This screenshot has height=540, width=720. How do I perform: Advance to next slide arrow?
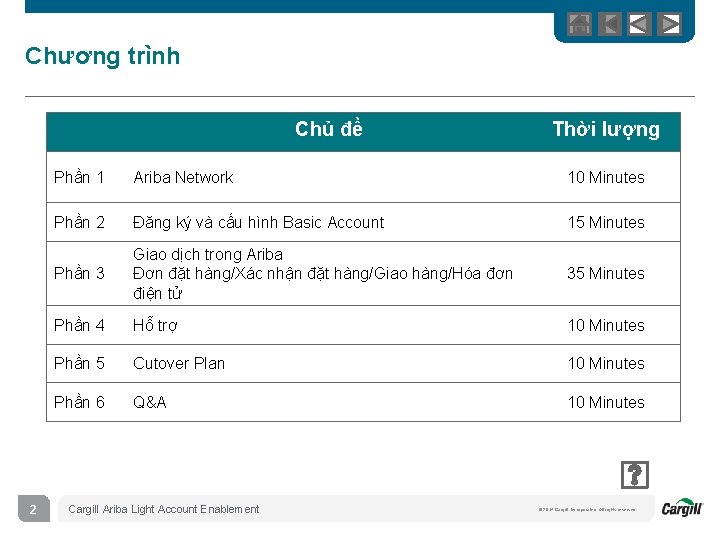click(x=669, y=24)
